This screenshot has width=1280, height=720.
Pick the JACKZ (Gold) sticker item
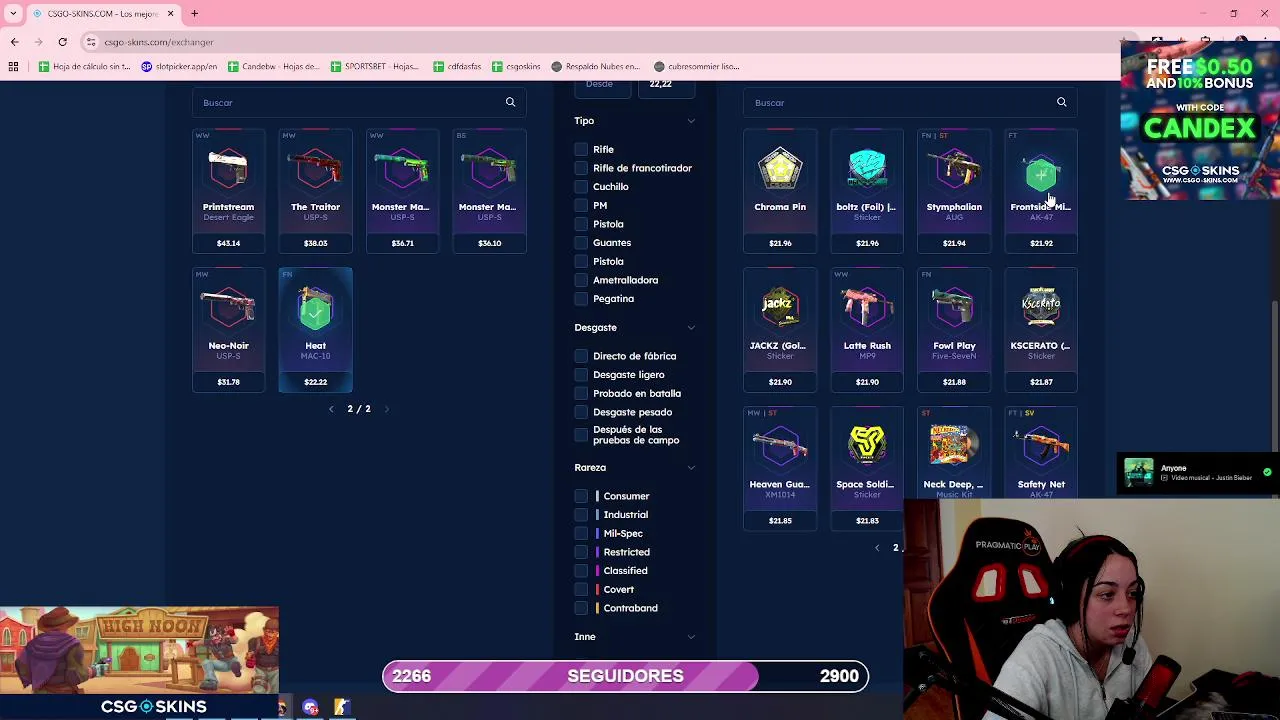click(x=780, y=330)
